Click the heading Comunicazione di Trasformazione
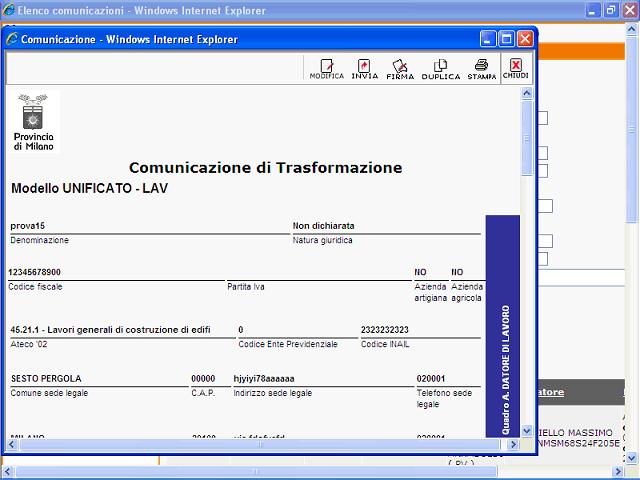 pyautogui.click(x=266, y=168)
